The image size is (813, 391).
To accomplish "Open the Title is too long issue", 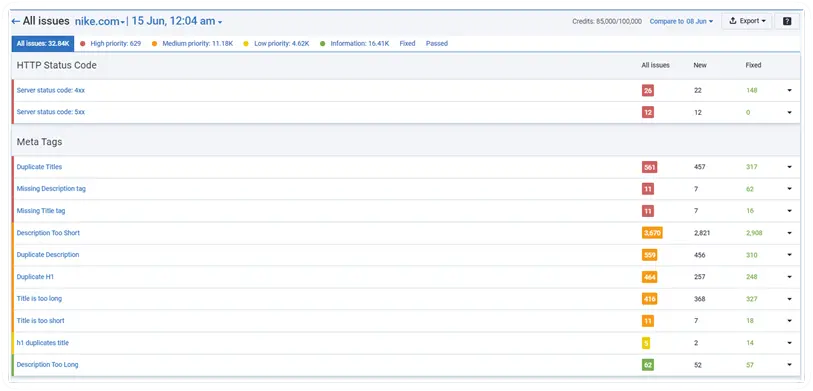I will coord(39,299).
